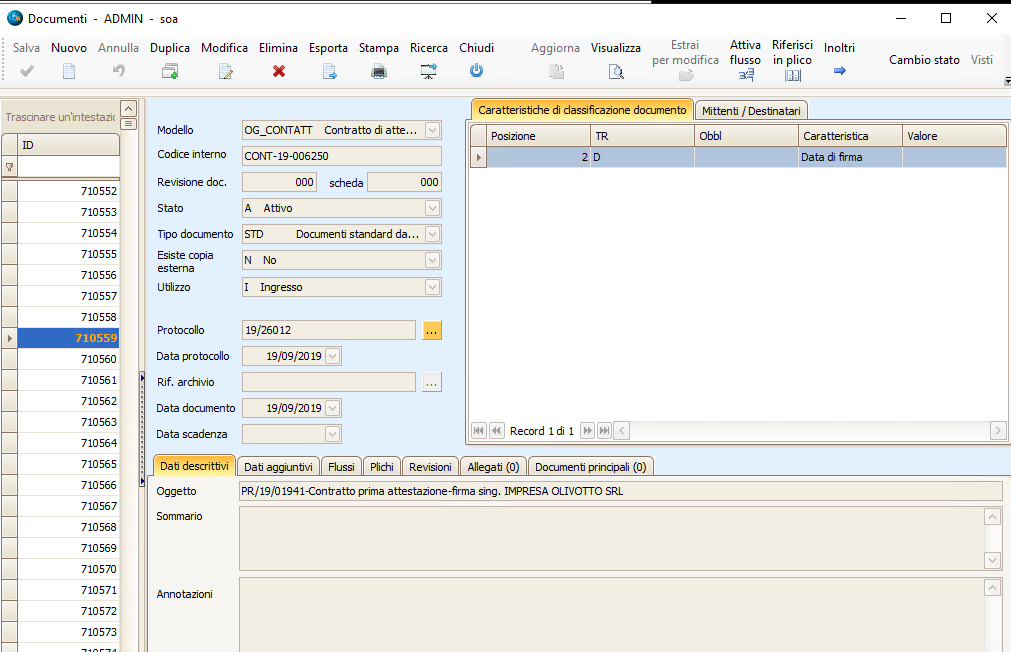Image resolution: width=1011 pixels, height=652 pixels.
Task: Click the red Elimina delete icon
Action: point(279,71)
